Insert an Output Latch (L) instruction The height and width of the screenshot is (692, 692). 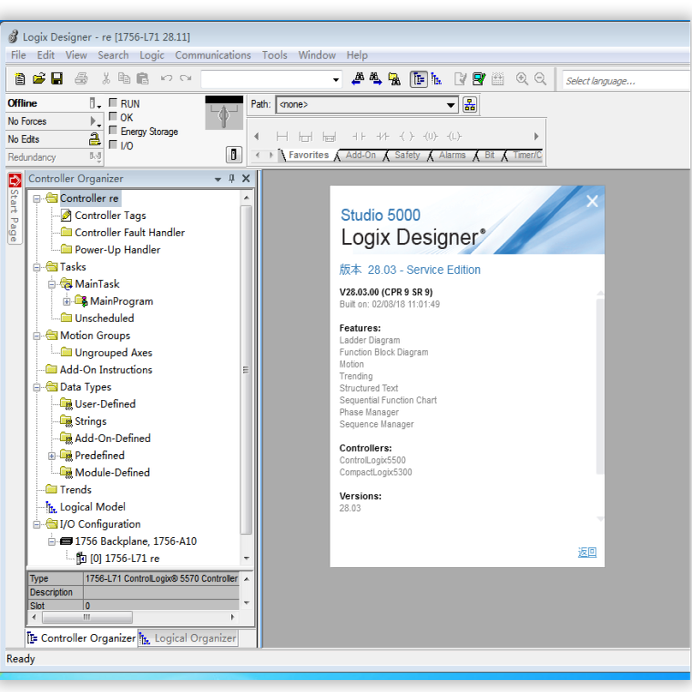point(454,136)
